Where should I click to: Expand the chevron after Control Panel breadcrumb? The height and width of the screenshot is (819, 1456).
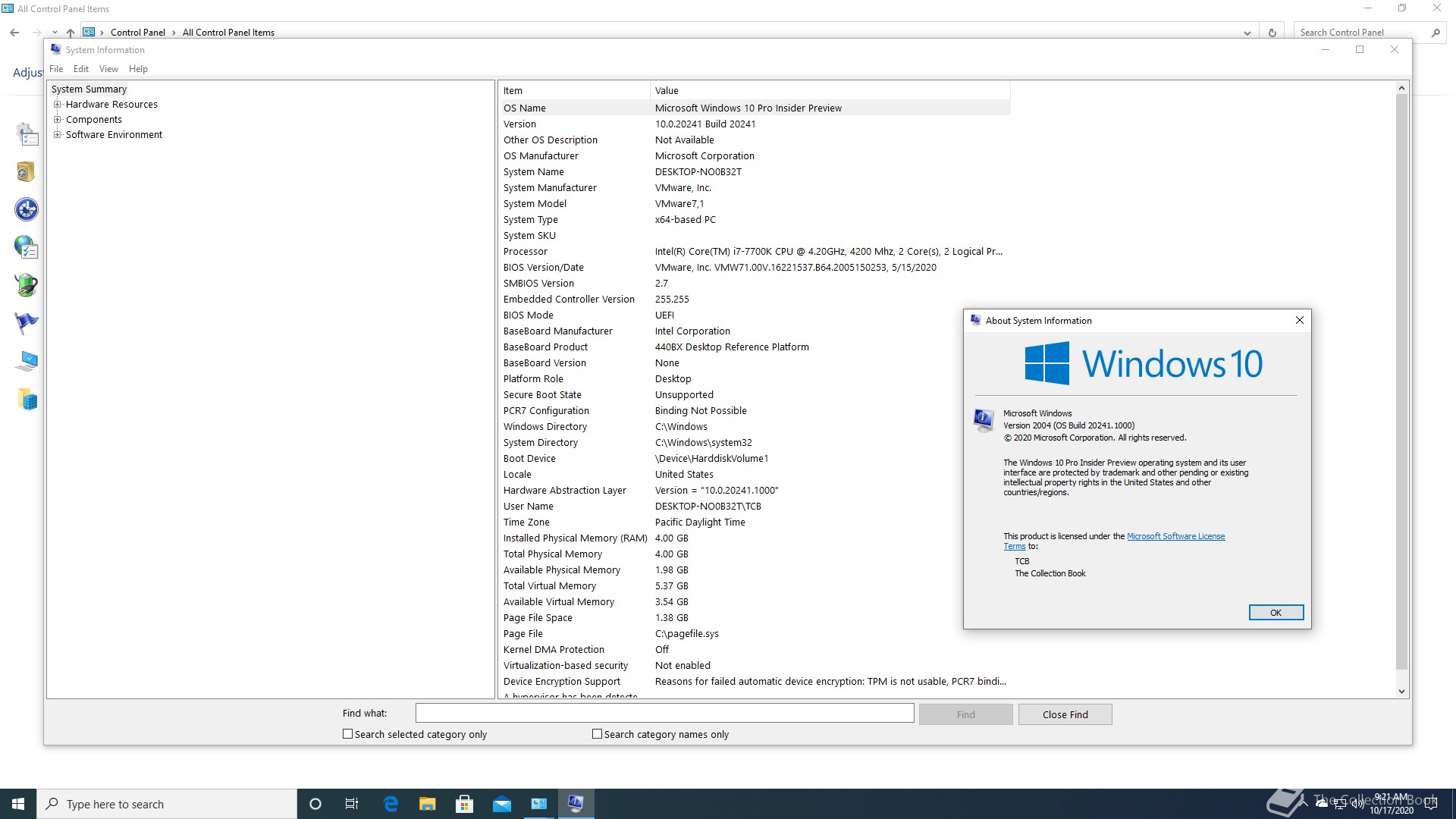[x=174, y=33]
